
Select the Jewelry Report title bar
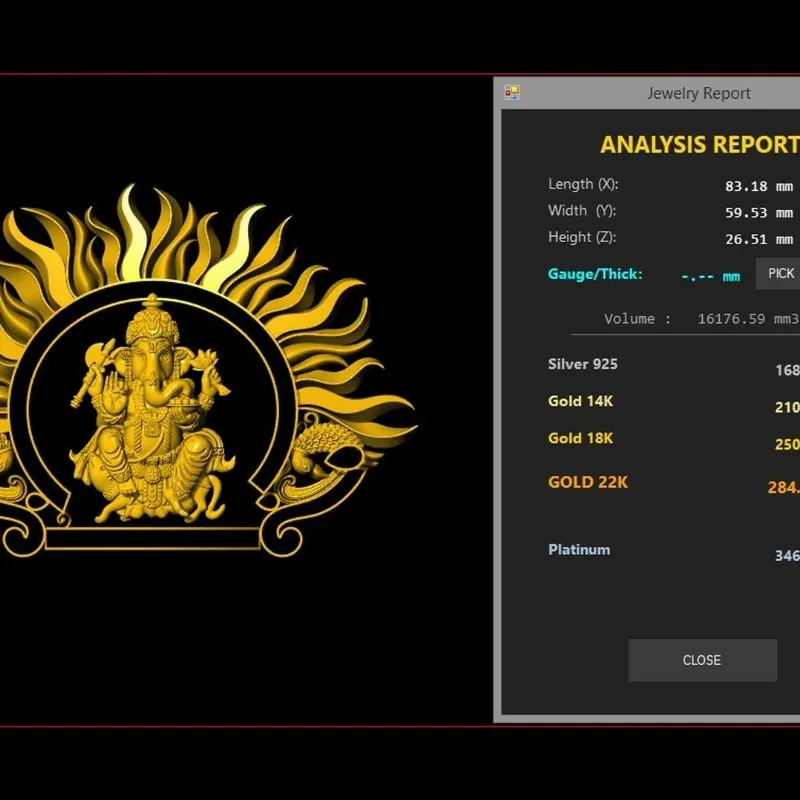click(x=647, y=93)
